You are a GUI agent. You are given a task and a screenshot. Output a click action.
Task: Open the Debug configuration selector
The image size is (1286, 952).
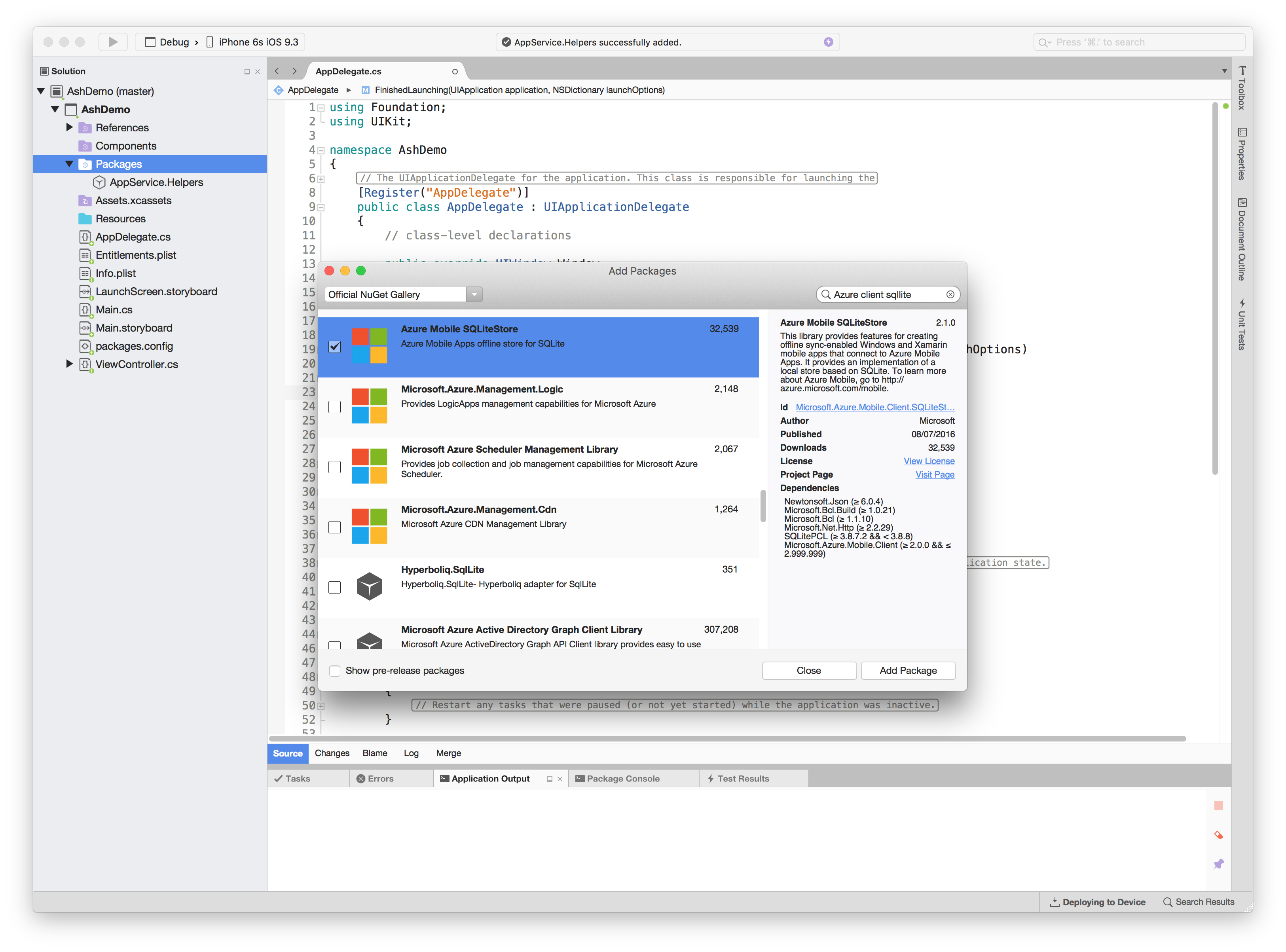[x=167, y=42]
